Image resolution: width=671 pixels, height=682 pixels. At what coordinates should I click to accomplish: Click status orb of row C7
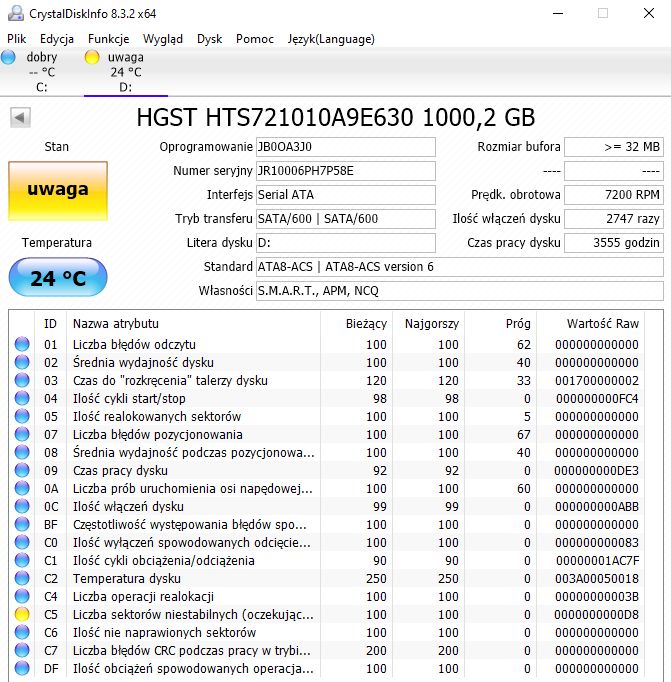click(x=22, y=650)
